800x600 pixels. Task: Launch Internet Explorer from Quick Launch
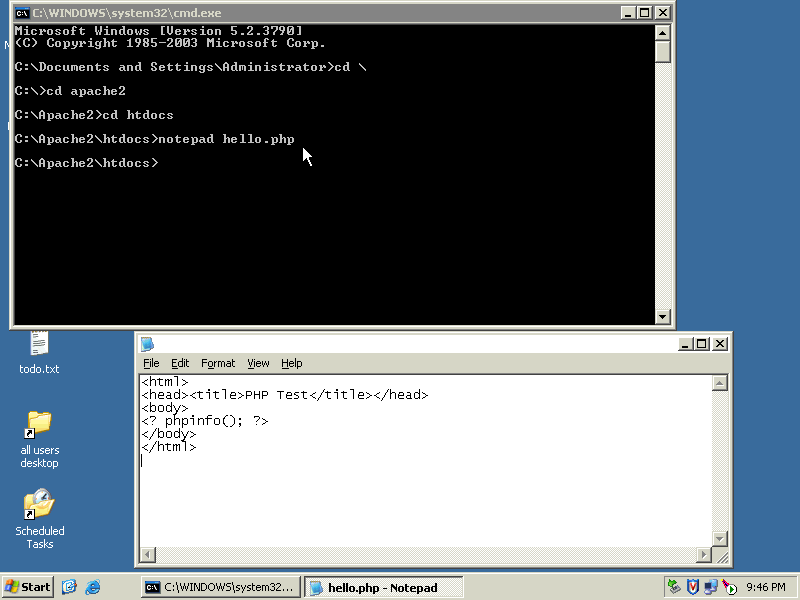[x=93, y=587]
